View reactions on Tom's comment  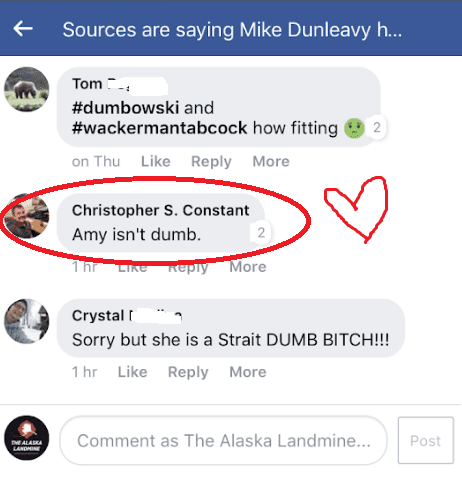point(366,128)
